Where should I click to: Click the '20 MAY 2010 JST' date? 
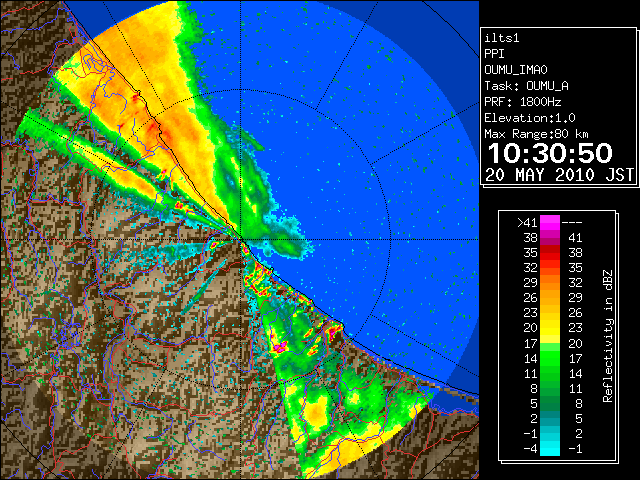(x=560, y=175)
